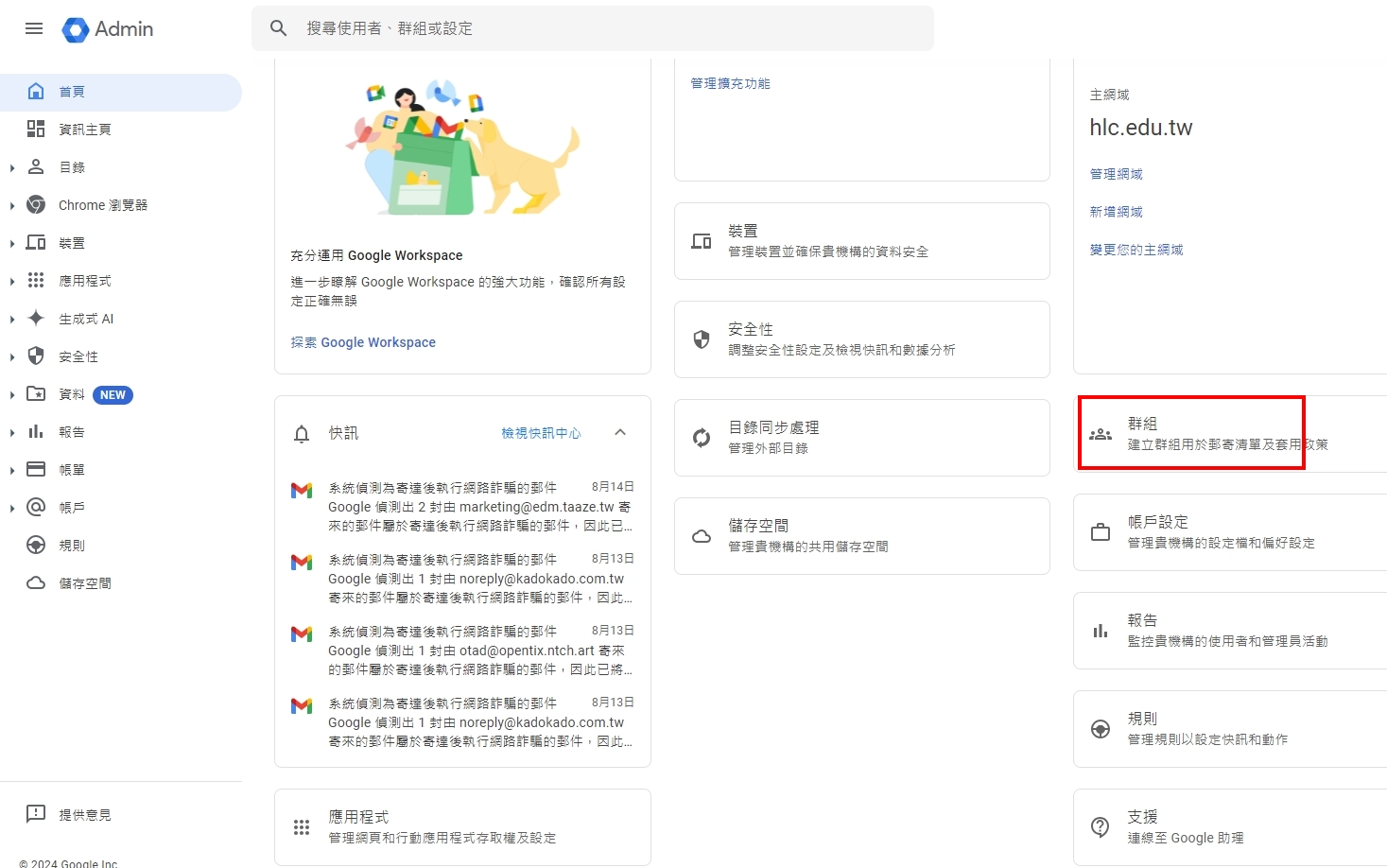The height and width of the screenshot is (868, 1387).
Task: Open the 探索 Google Workspace link
Action: (363, 342)
